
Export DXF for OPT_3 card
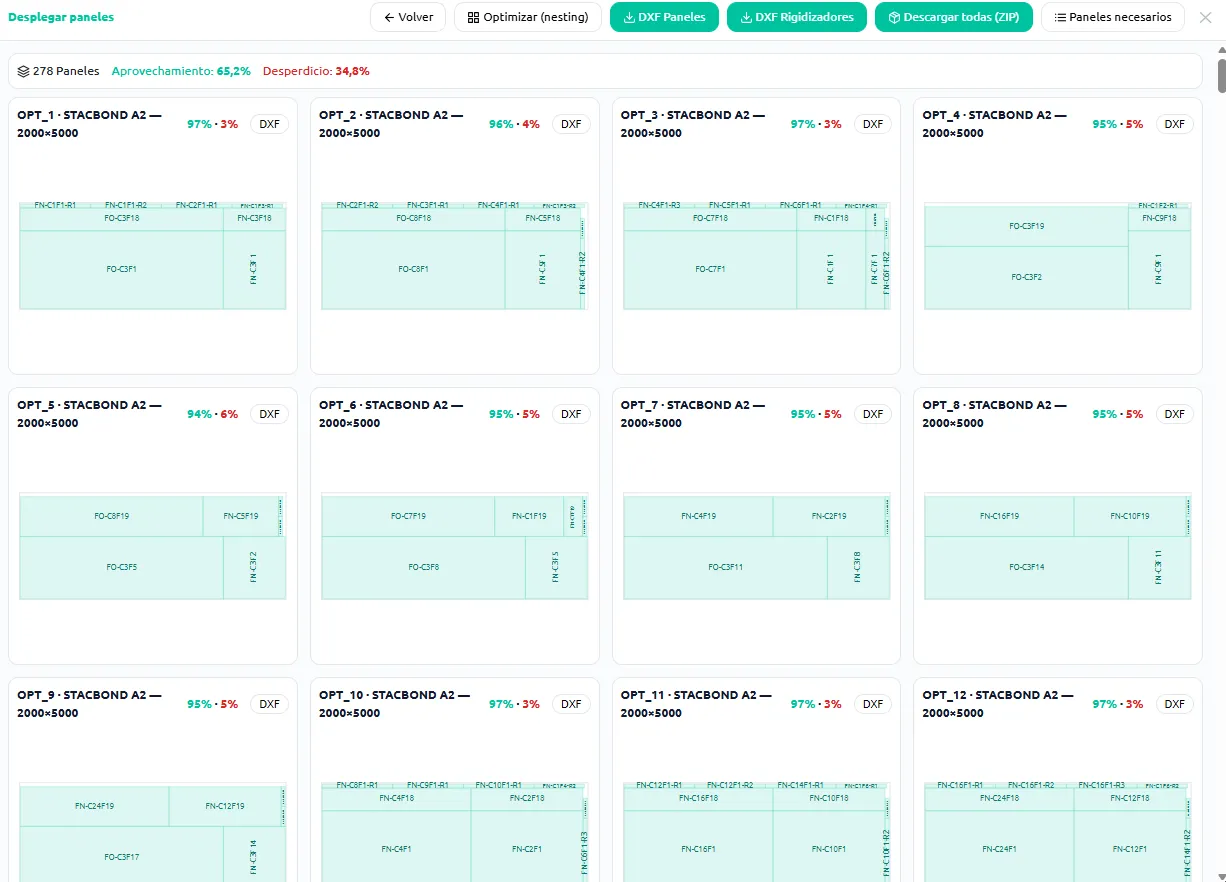[873, 124]
